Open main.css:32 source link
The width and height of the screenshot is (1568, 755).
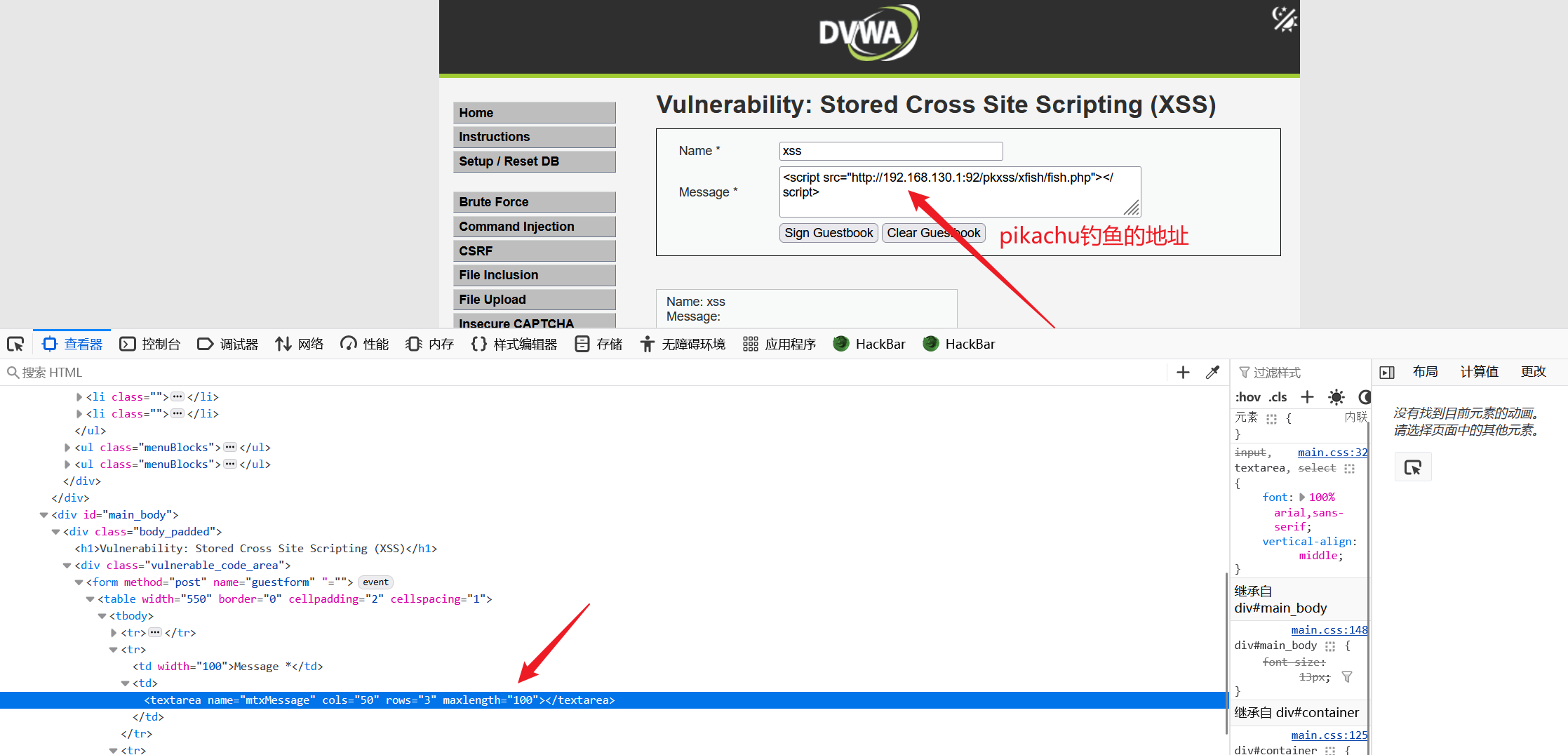1332,453
